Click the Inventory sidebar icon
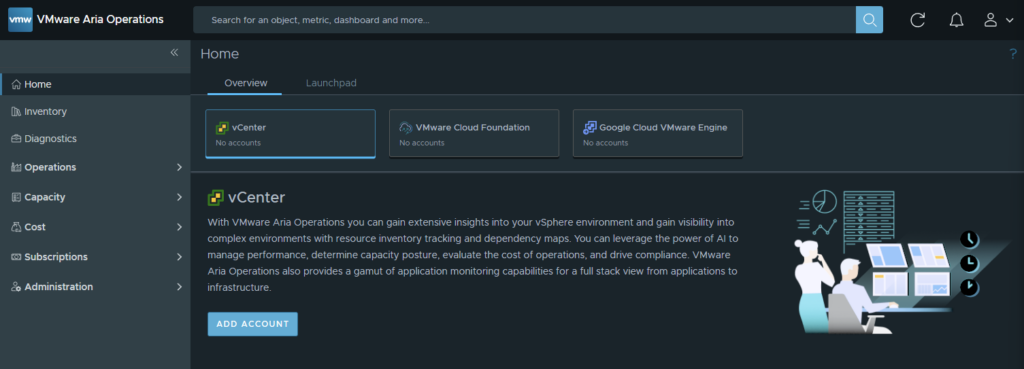1024x369 pixels. (16, 112)
